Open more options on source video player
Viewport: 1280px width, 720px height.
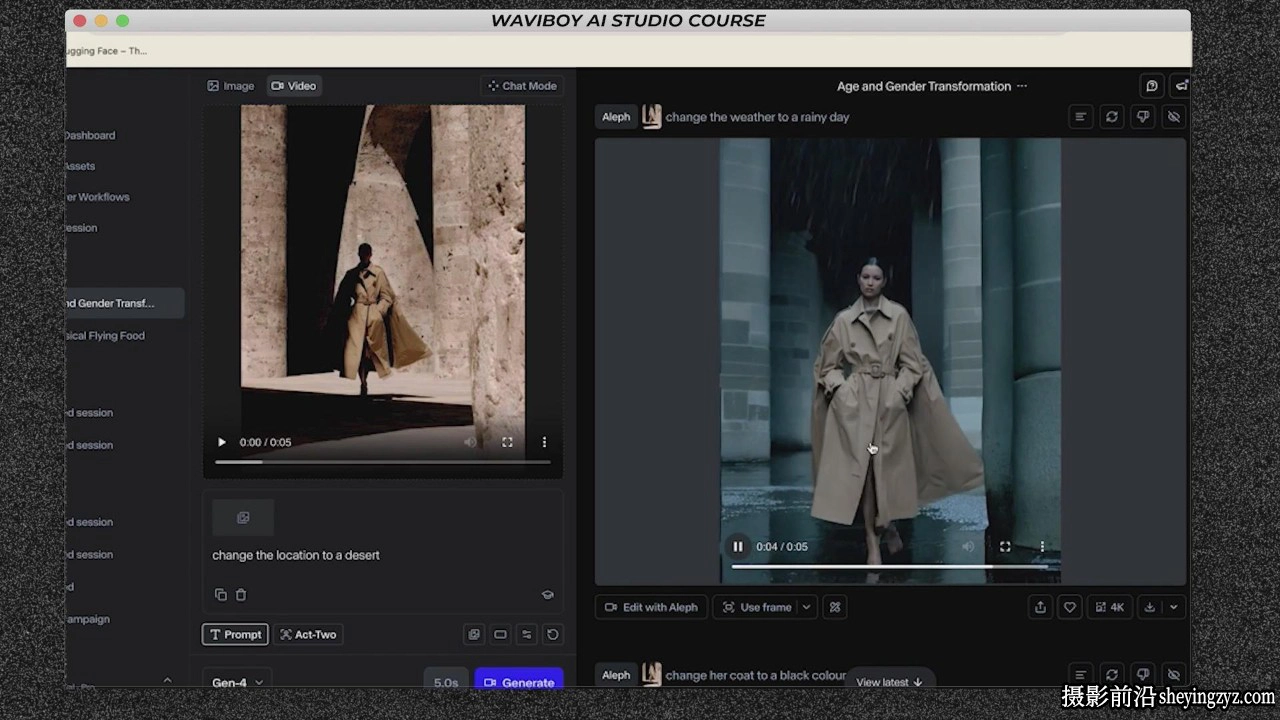[544, 442]
